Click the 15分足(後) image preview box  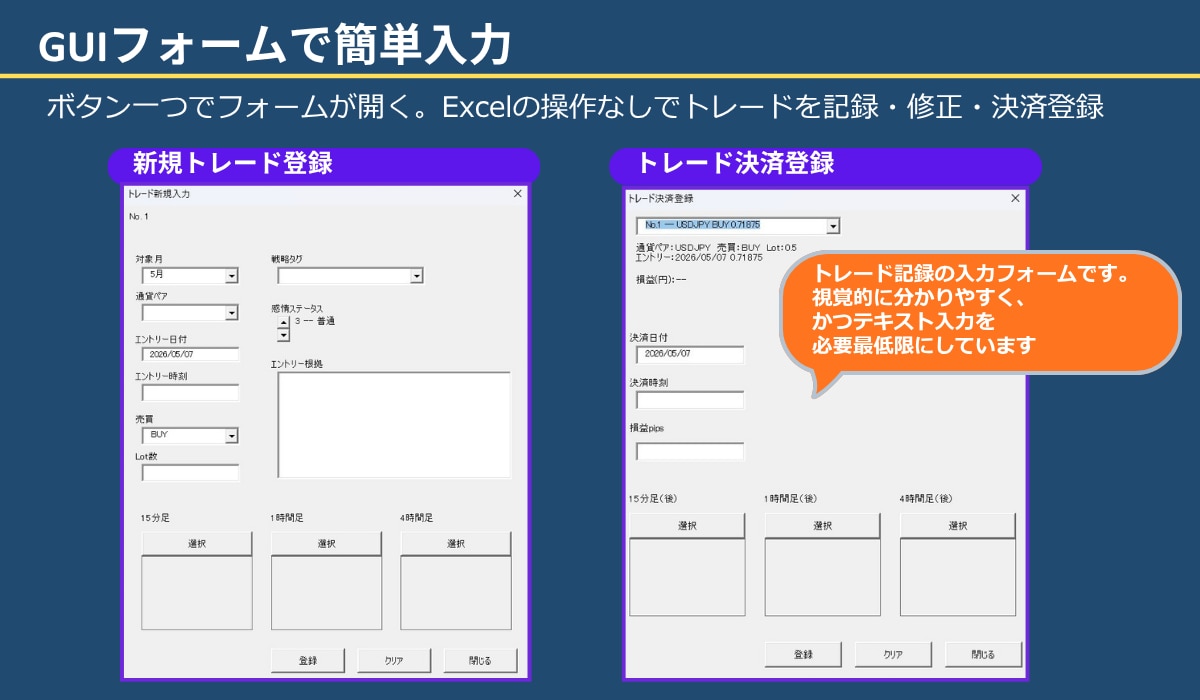pyautogui.click(x=687, y=577)
